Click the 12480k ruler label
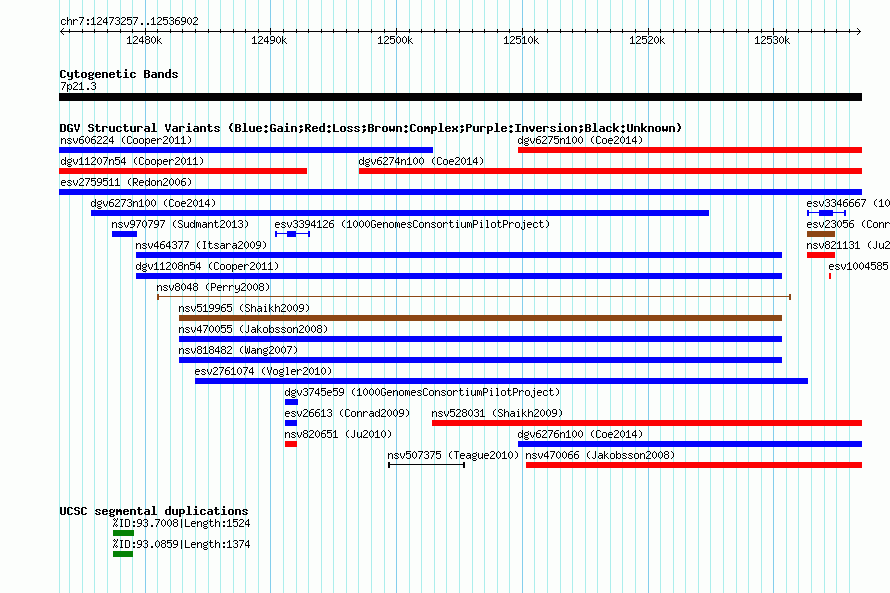Image resolution: width=890 pixels, height=593 pixels. (144, 40)
